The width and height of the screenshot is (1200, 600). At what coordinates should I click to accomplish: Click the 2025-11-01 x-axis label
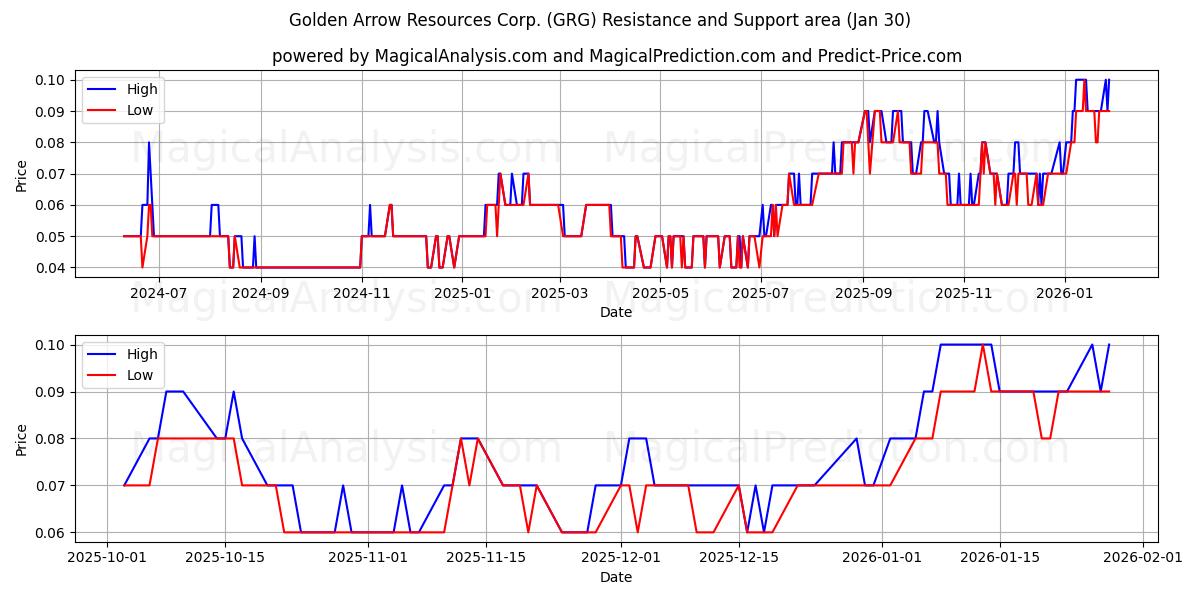[368, 559]
